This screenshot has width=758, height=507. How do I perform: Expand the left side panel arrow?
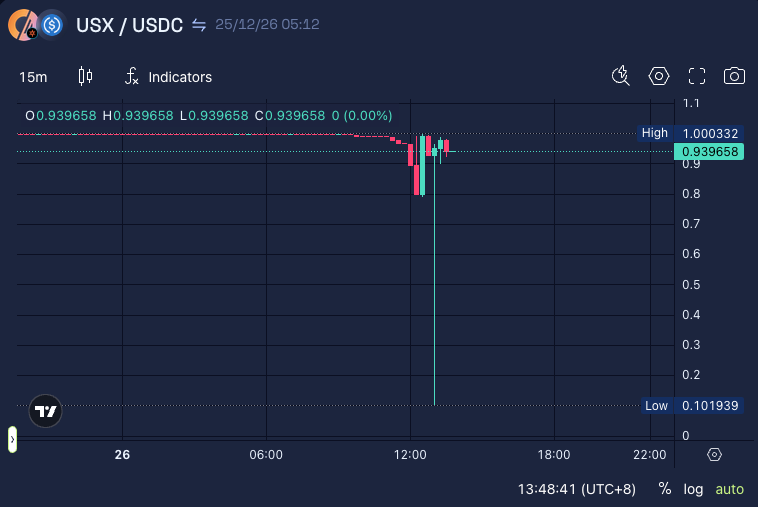pyautogui.click(x=12, y=438)
